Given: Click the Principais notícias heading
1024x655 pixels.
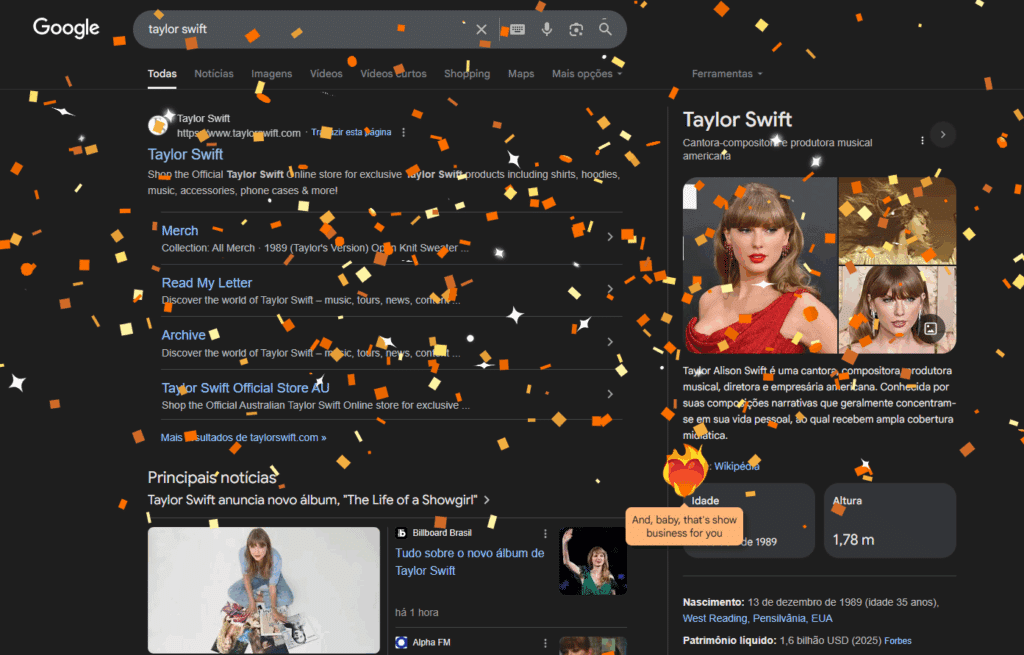Looking at the screenshot, I should coord(212,477).
